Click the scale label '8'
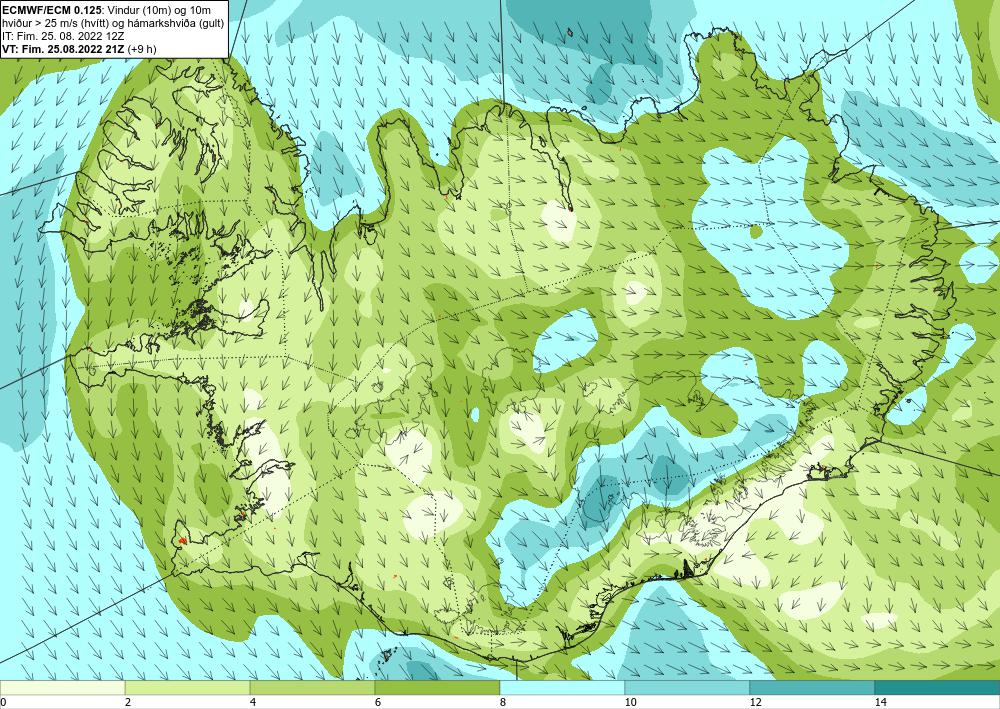Image resolution: width=1000 pixels, height=709 pixels. click(503, 702)
